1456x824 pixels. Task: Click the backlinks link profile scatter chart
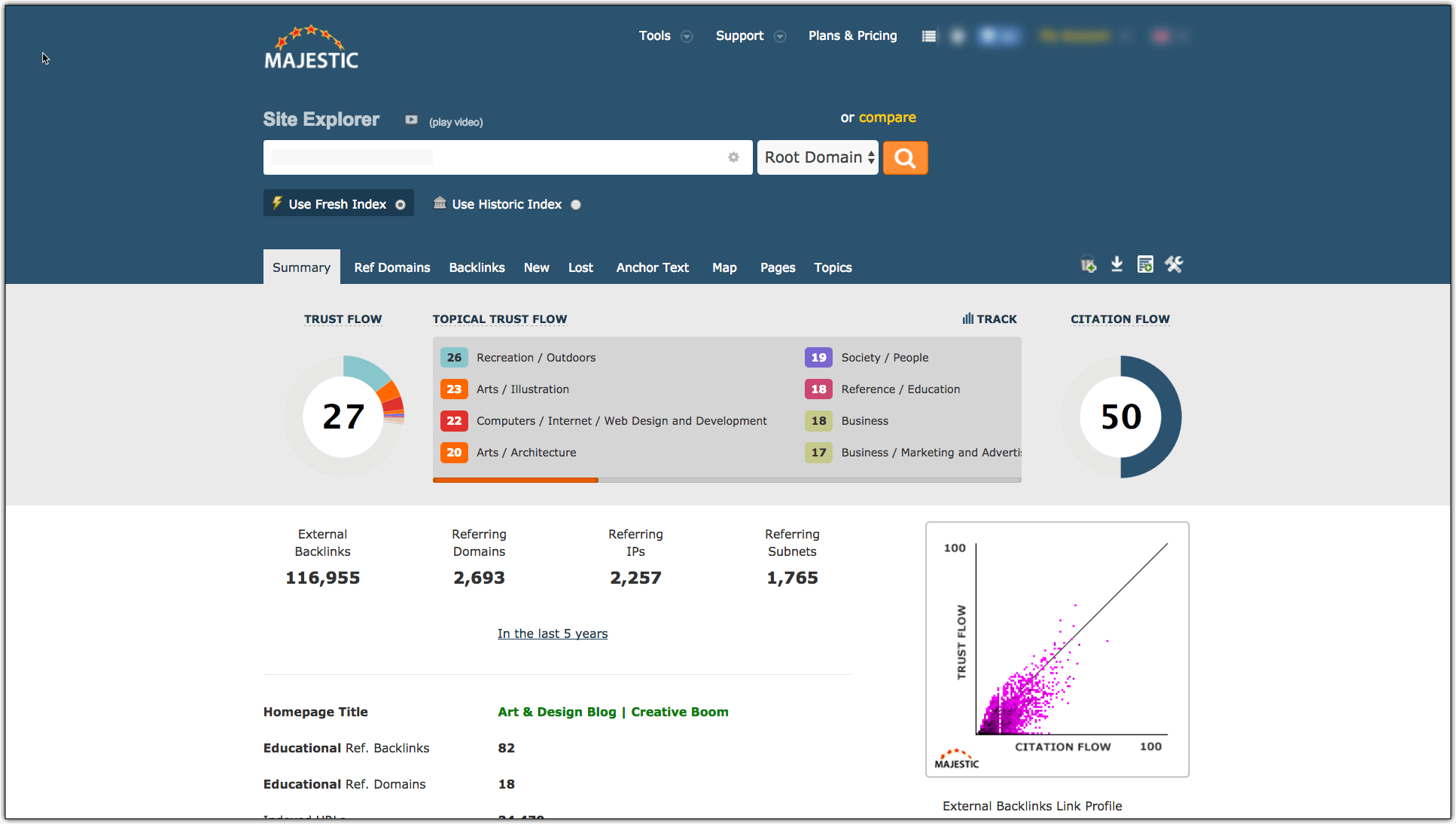1057,649
